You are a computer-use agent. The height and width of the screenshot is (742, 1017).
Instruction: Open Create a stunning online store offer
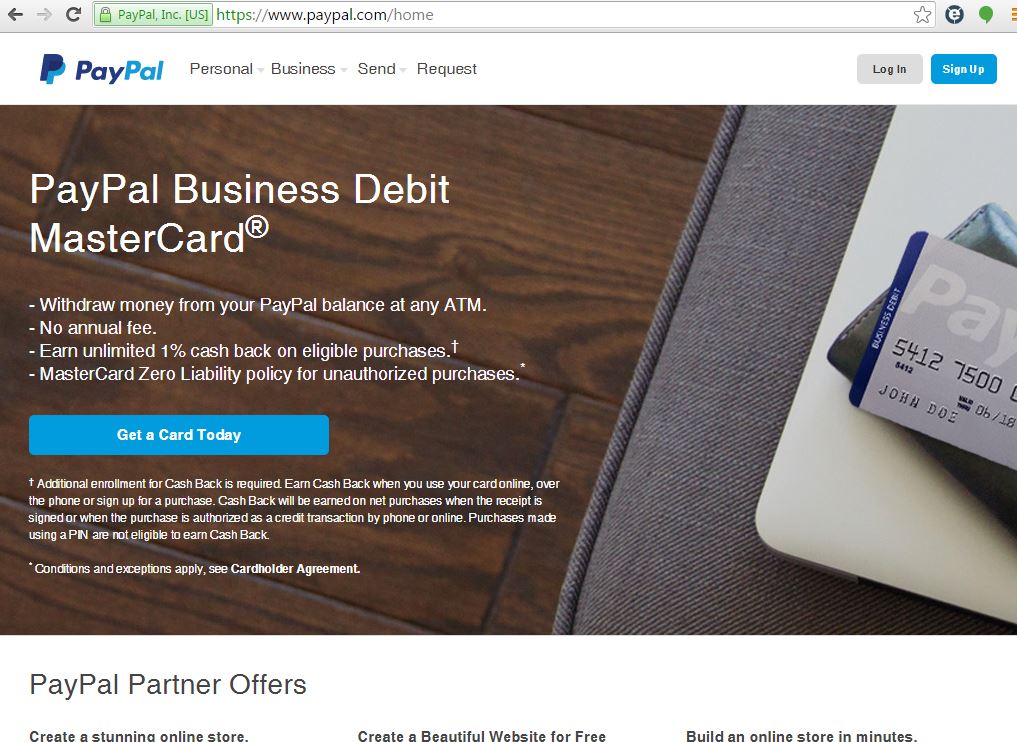point(139,736)
